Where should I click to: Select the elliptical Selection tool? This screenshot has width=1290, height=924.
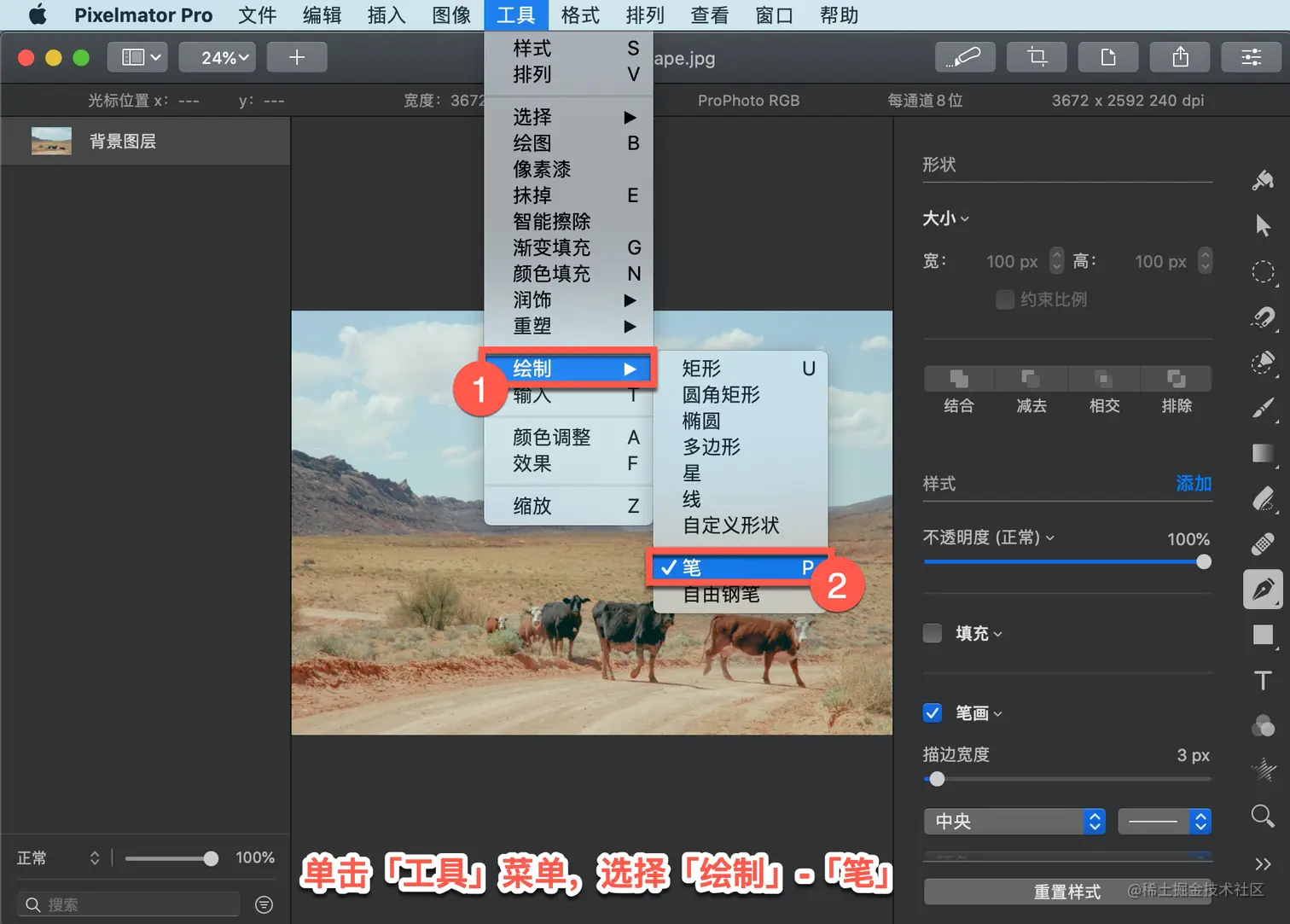[1263, 272]
